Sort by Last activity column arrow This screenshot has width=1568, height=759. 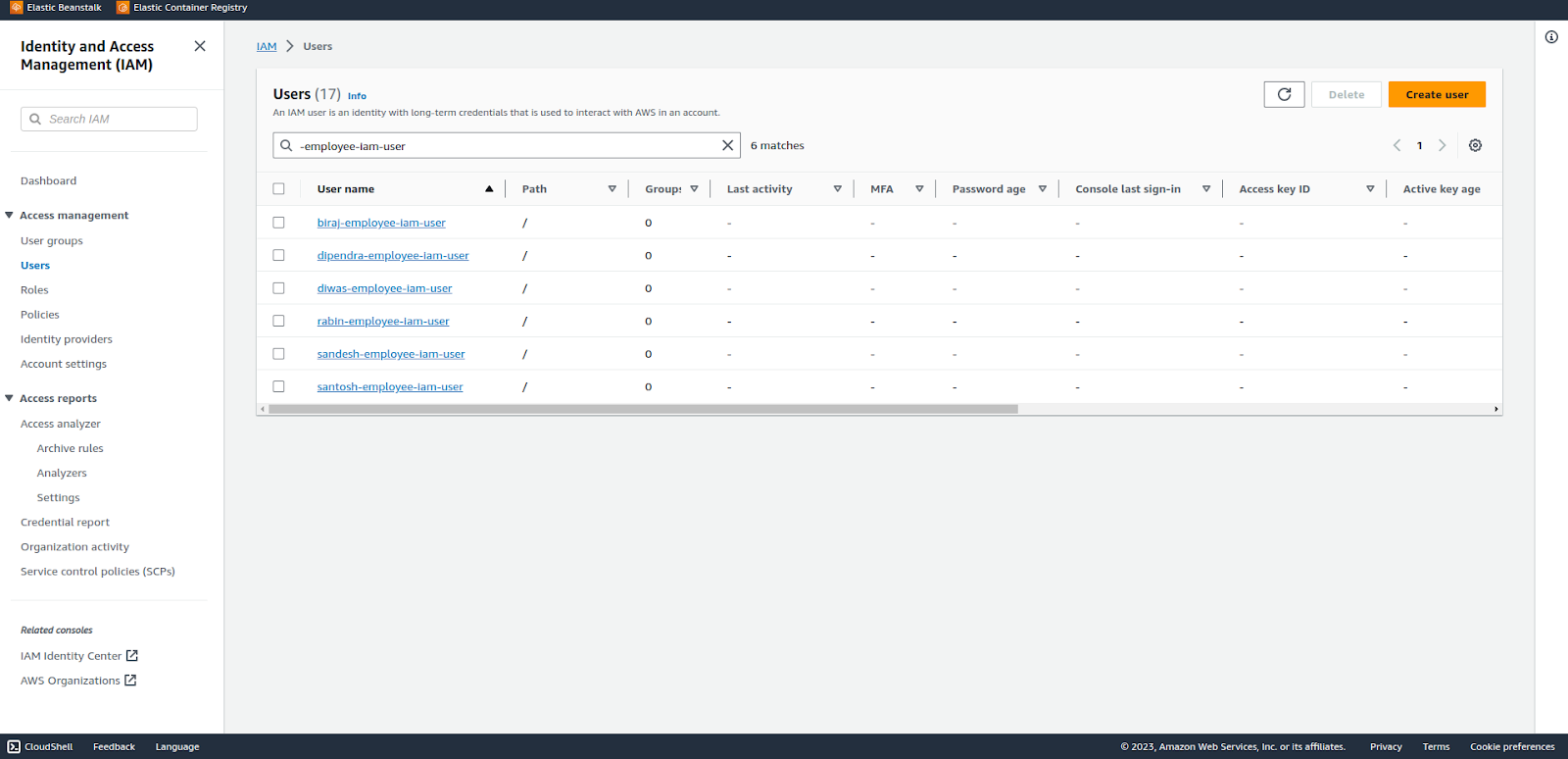[837, 188]
